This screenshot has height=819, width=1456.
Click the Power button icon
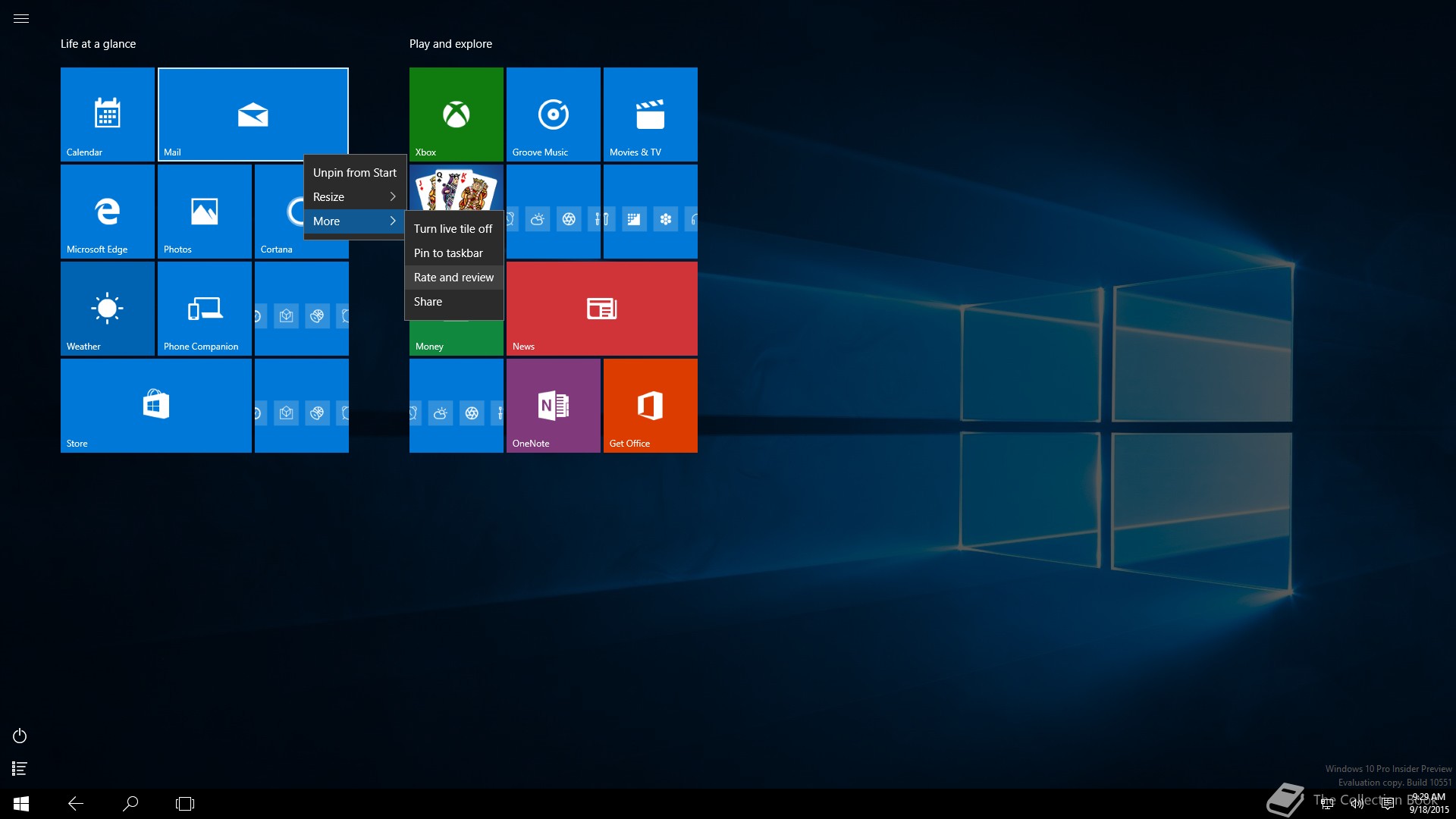(20, 736)
